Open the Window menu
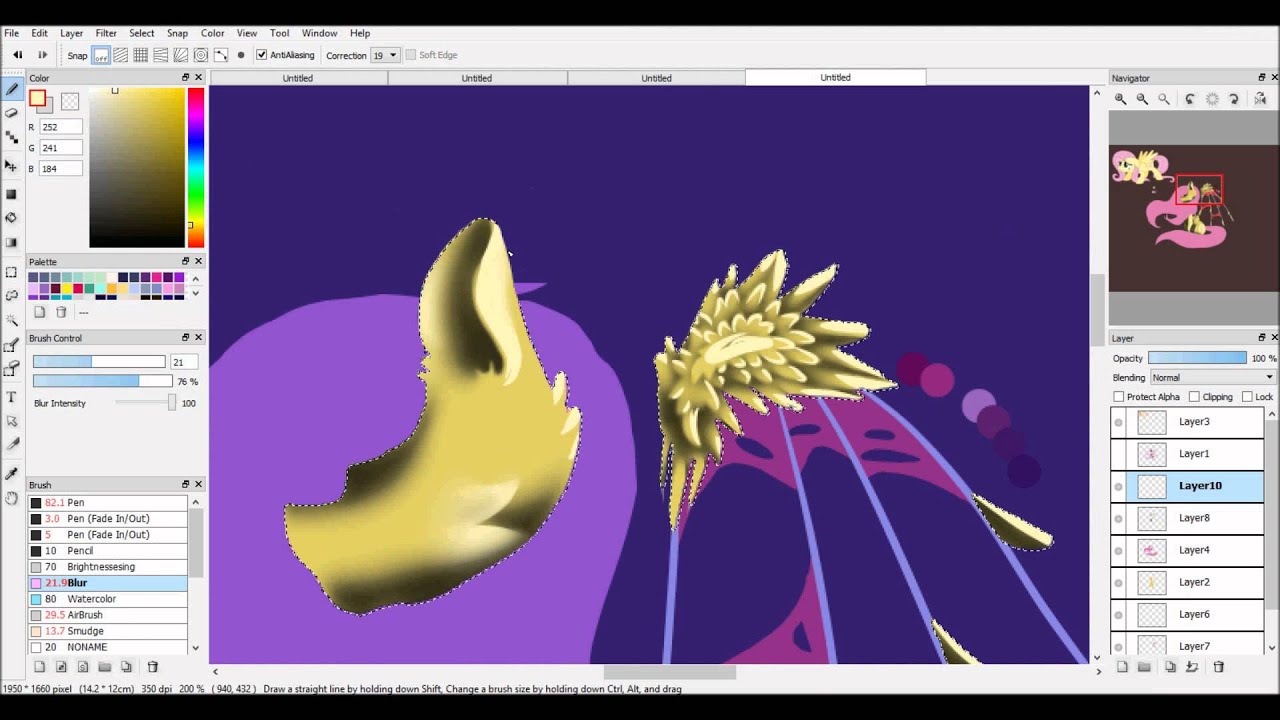This screenshot has height=720, width=1280. coord(319,33)
